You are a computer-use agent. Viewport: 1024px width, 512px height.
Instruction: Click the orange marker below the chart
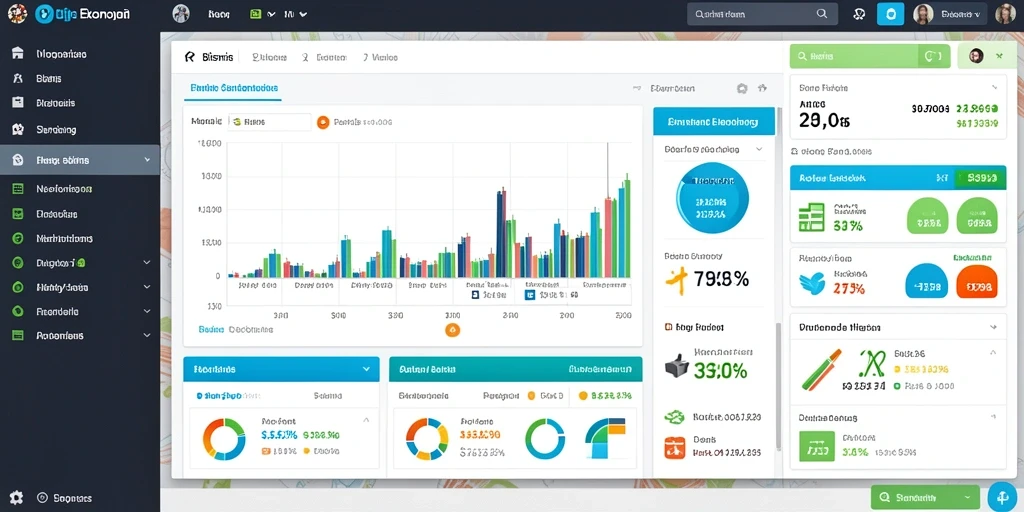coord(453,330)
